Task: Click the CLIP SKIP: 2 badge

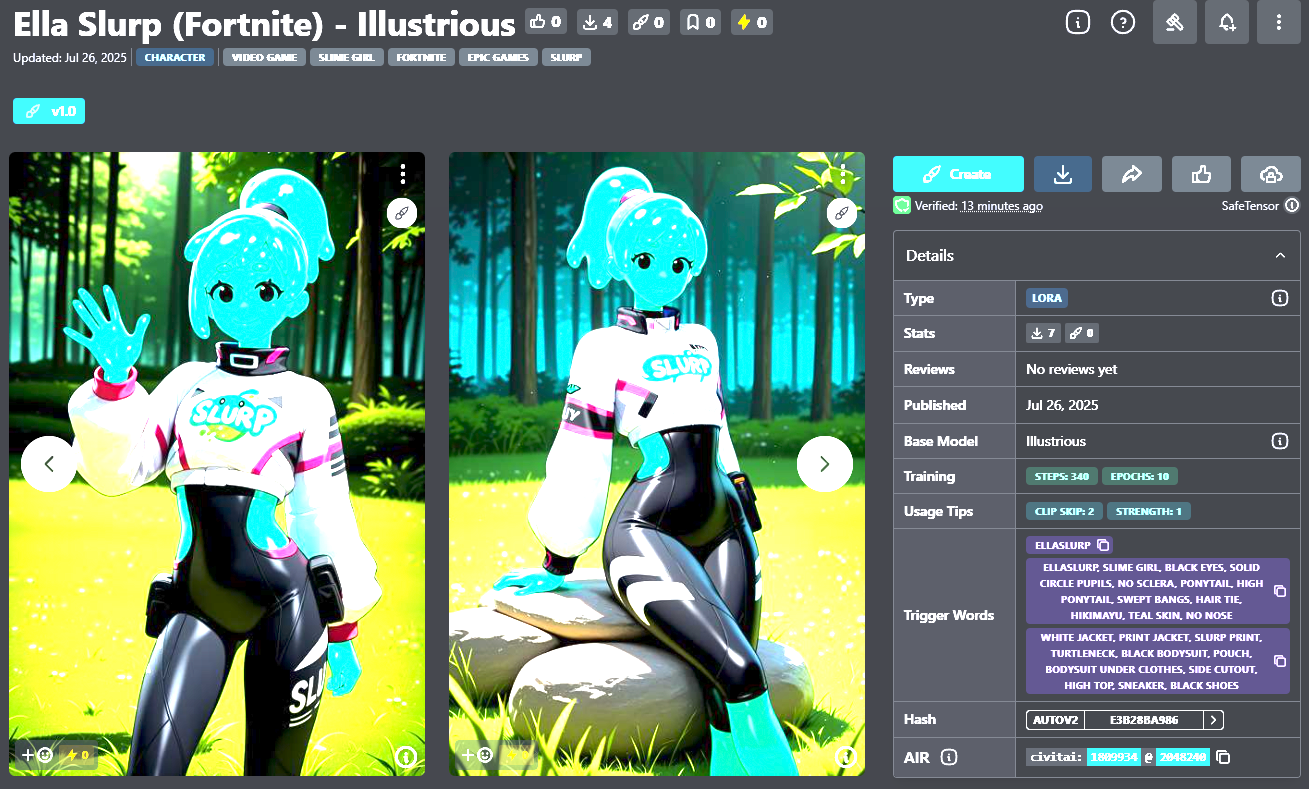Action: (1064, 511)
